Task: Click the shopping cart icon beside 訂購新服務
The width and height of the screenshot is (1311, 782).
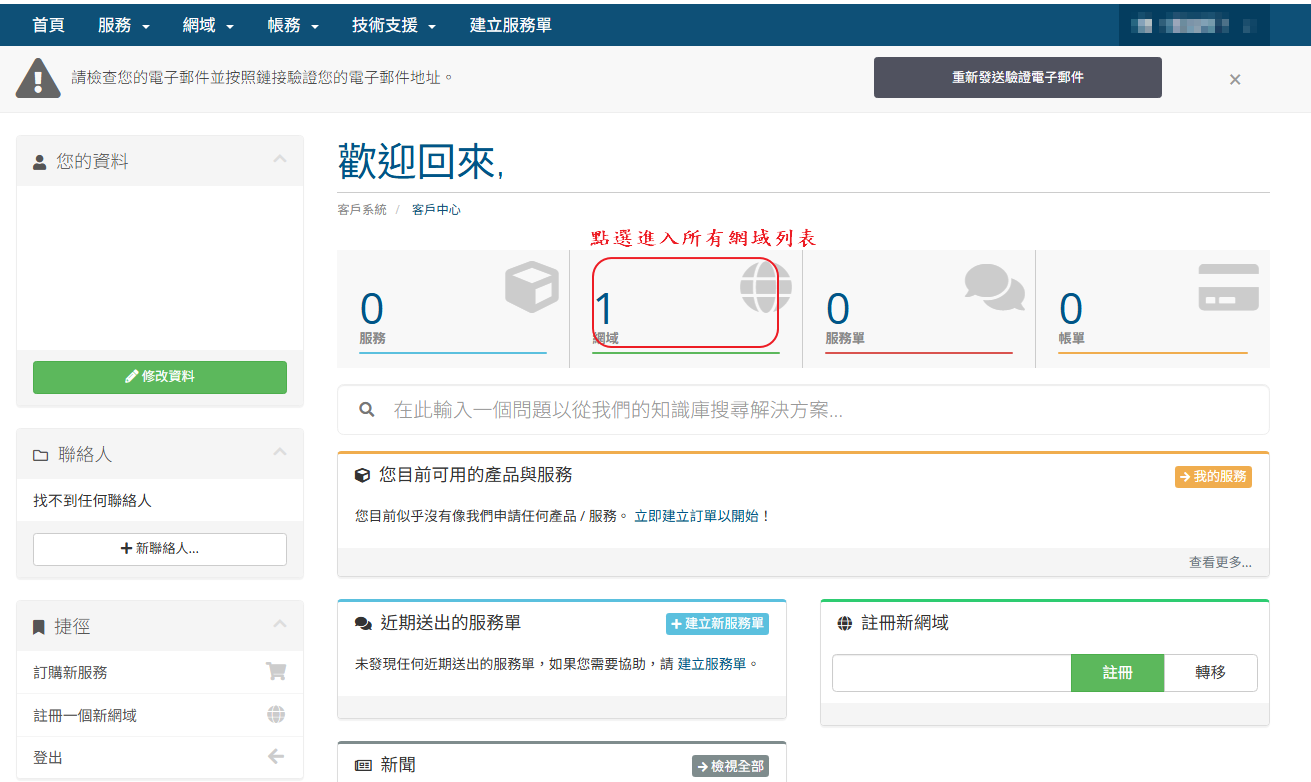Action: pos(276,672)
